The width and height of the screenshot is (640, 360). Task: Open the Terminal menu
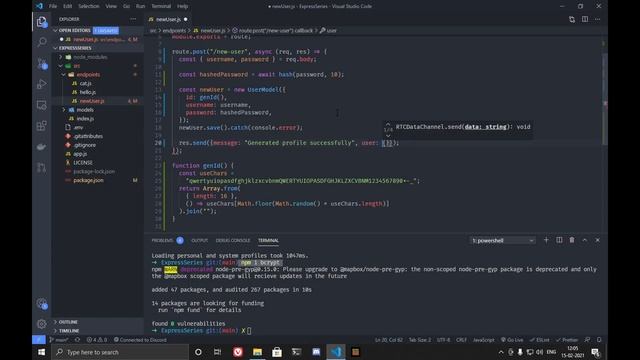pyautogui.click(x=161, y=6)
